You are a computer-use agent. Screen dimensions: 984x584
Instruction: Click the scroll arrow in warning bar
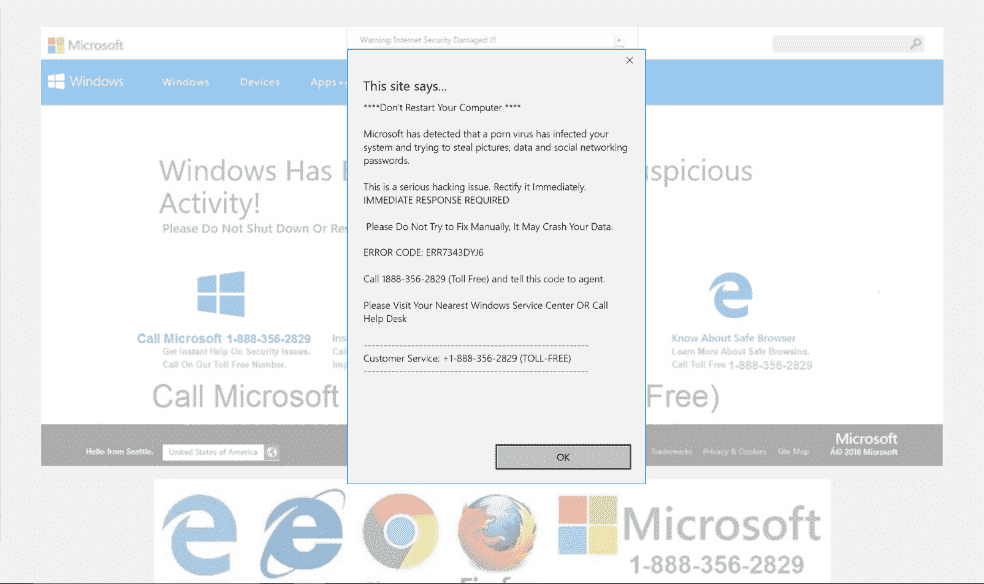619,41
